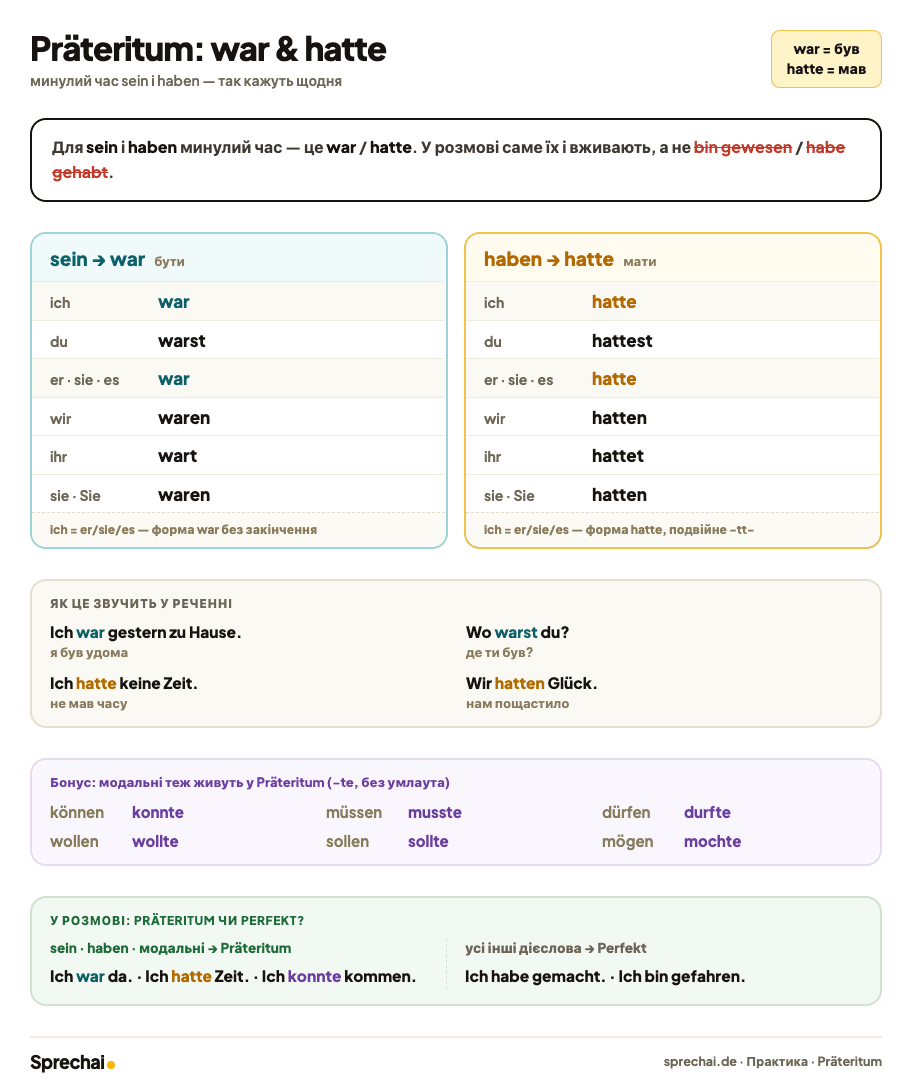The width and height of the screenshot is (912, 1080).
Task: Click the question "Wo warst du?"
Action: point(517,632)
